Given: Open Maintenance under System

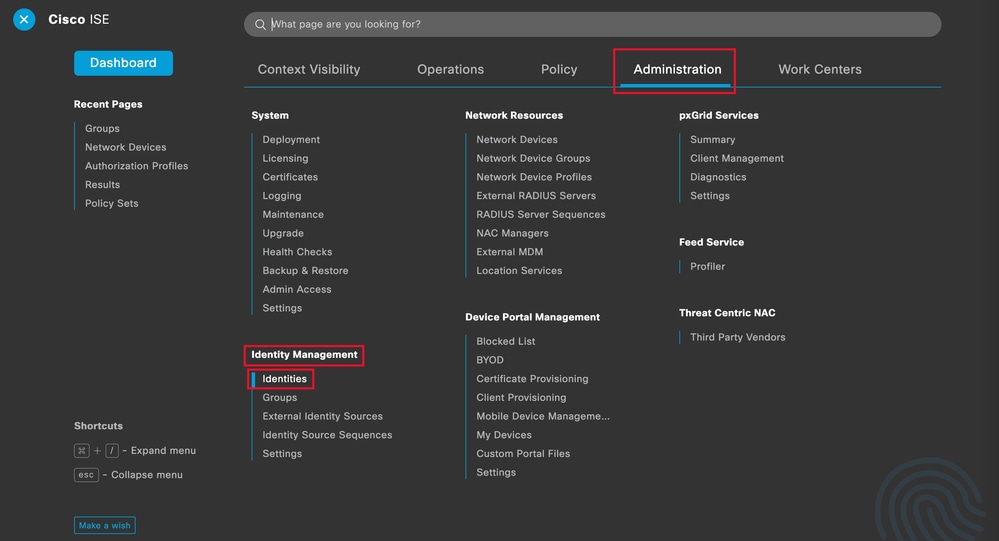Looking at the screenshot, I should (293, 215).
